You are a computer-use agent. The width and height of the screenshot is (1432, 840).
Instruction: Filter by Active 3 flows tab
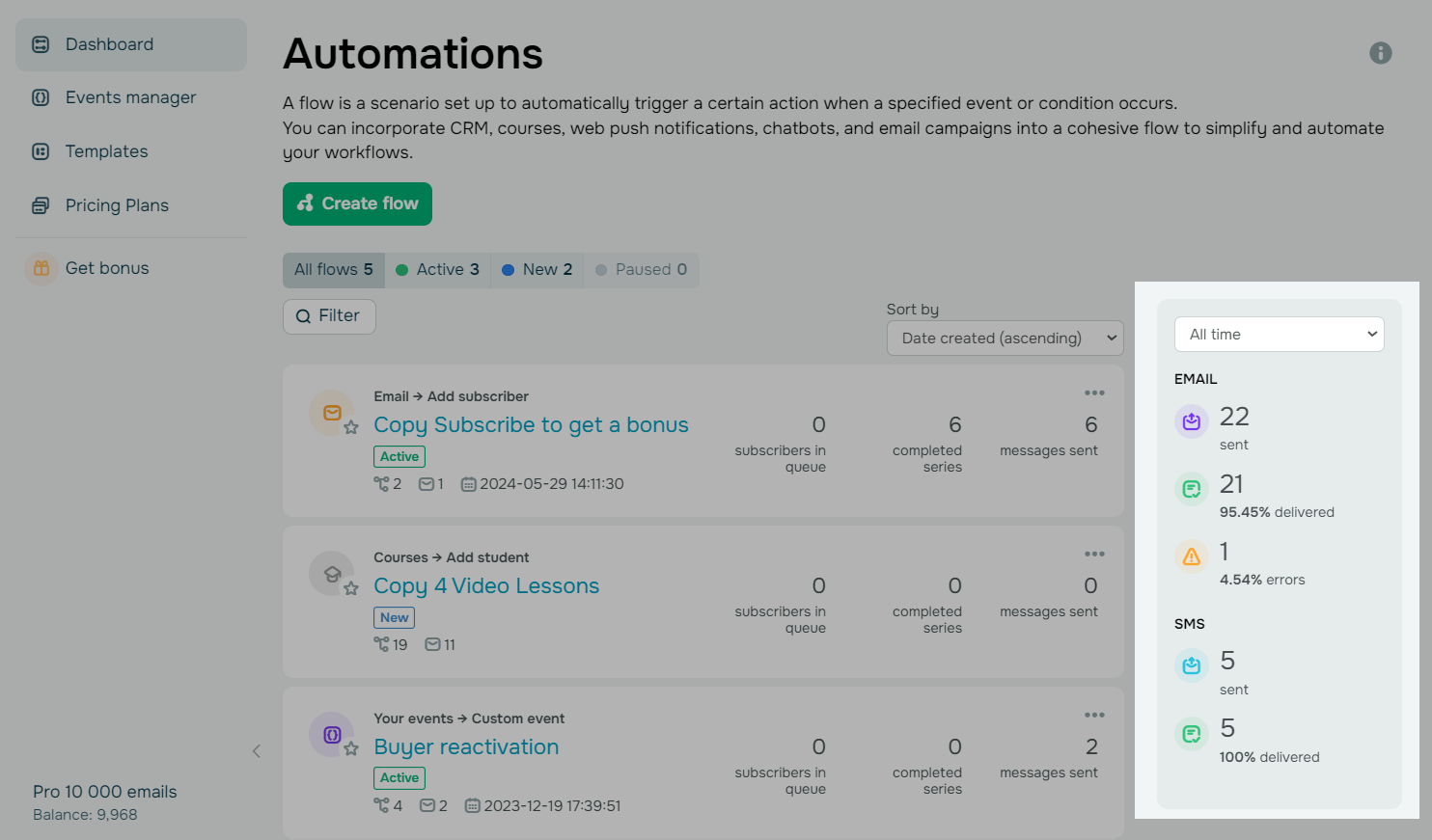click(x=437, y=270)
